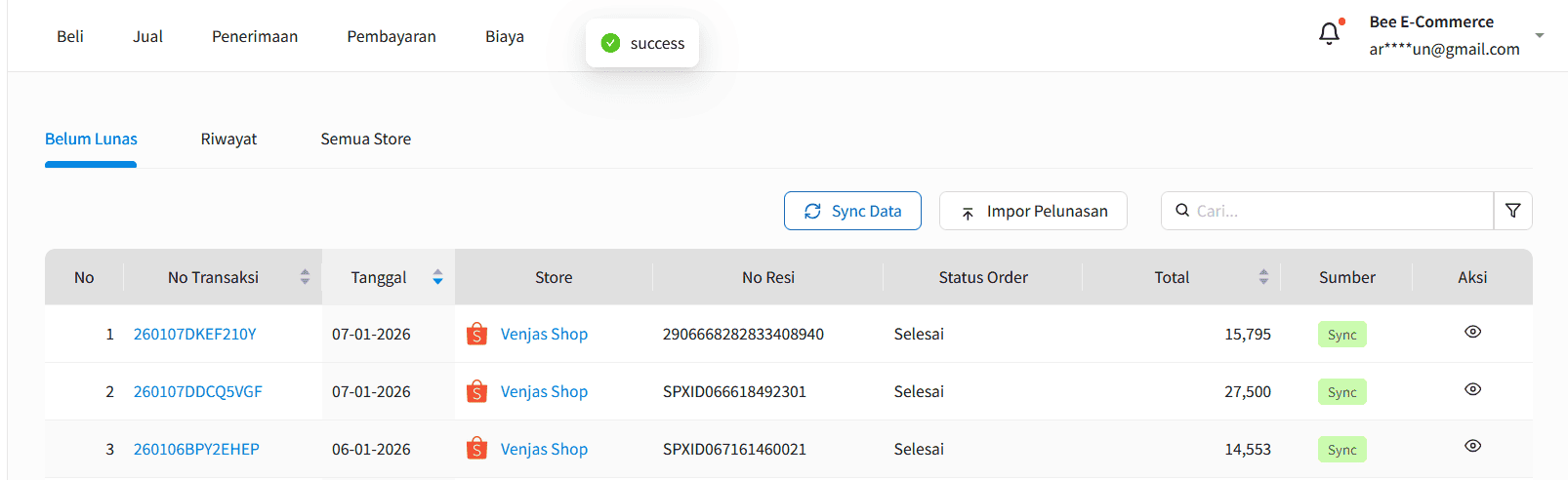
Task: Click the Impor Pelunasan button
Action: [1033, 212]
